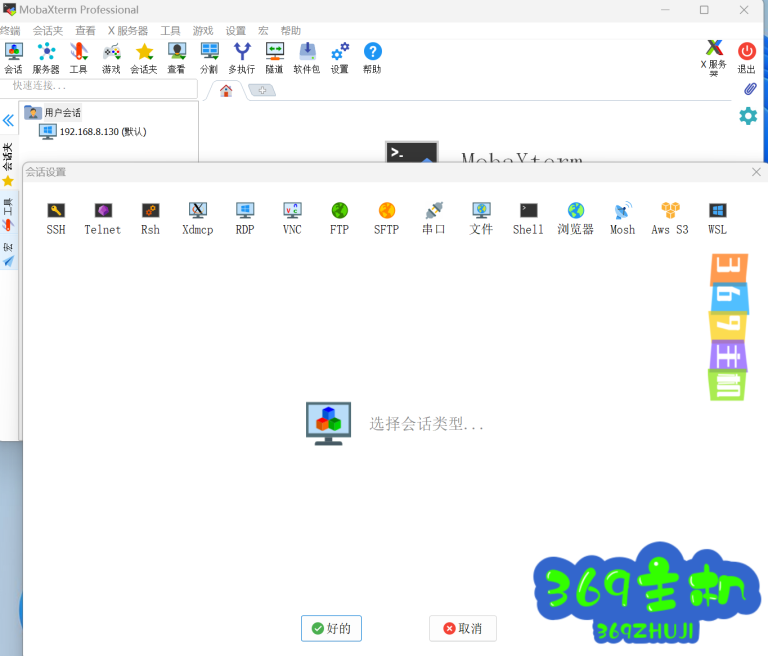Click the teal gear icon on right
768x656 pixels.
tap(748, 116)
